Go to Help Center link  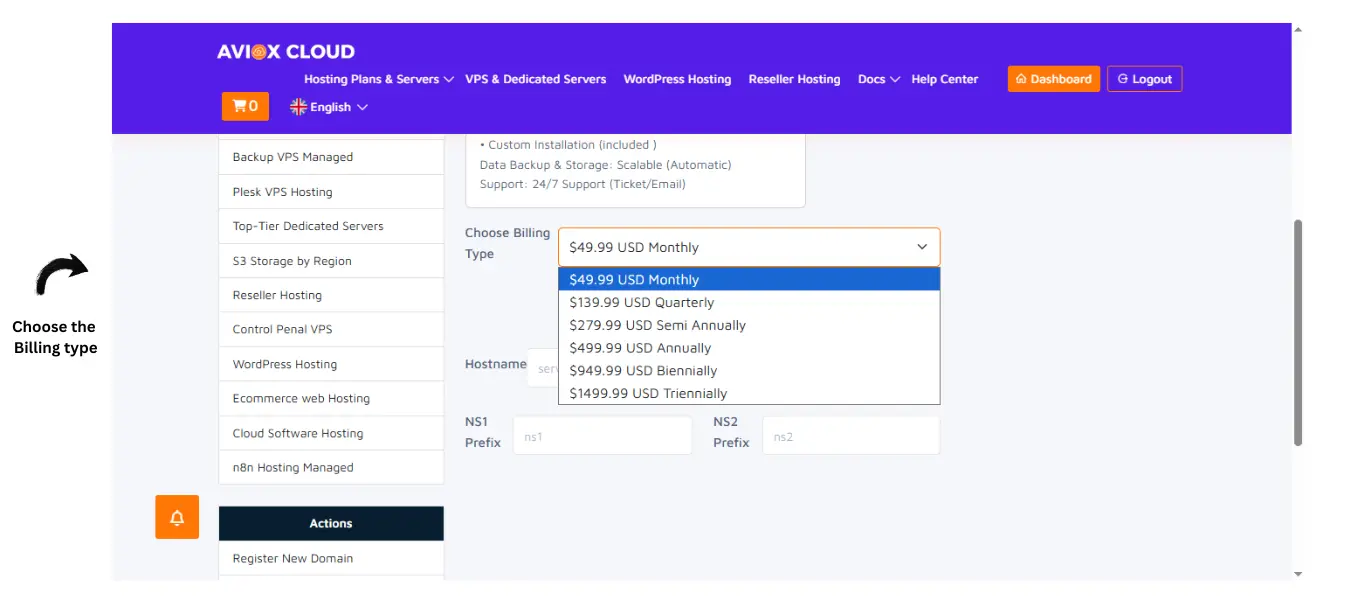click(x=944, y=79)
